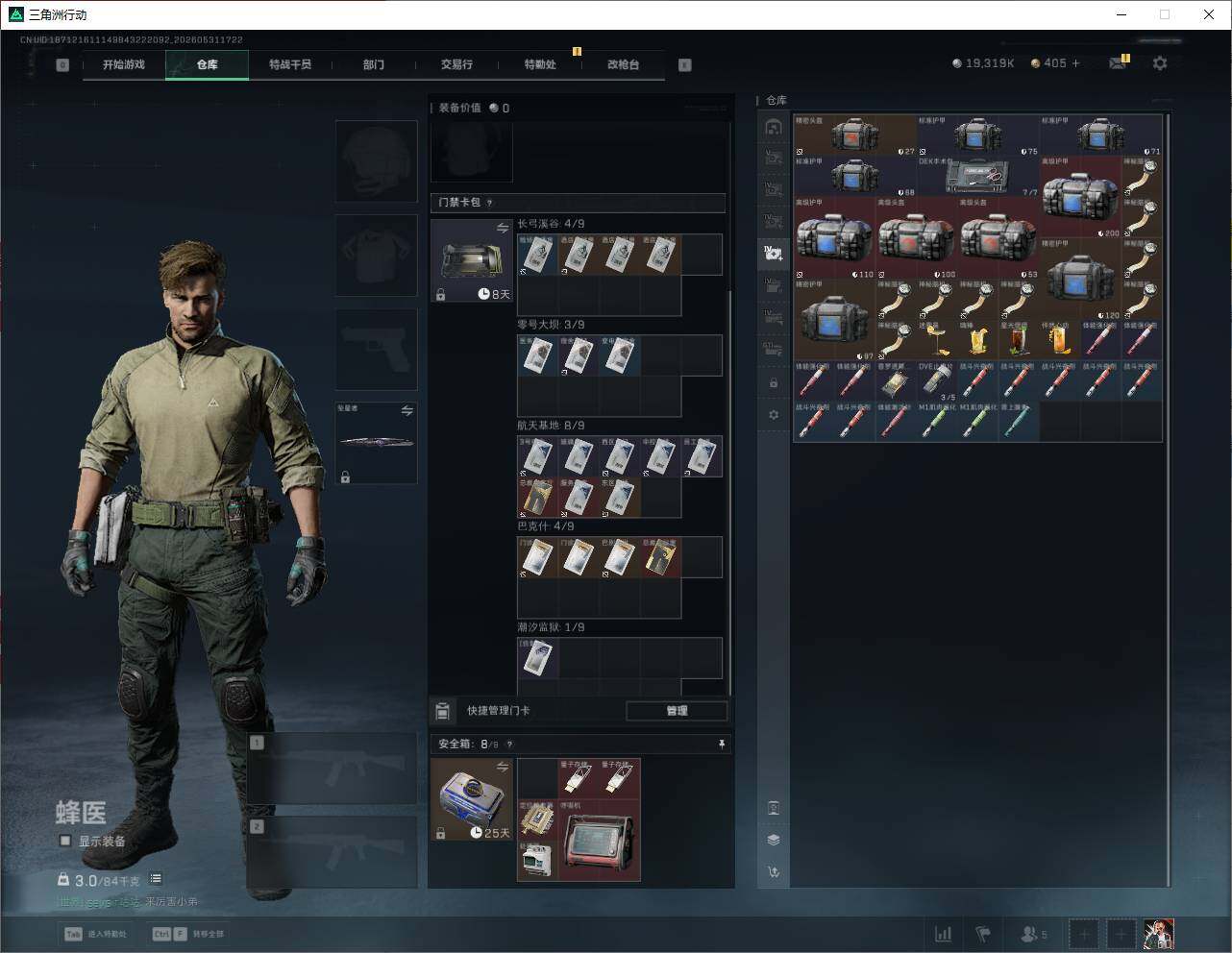Select the only card under 潮汐监狱
The height and width of the screenshot is (953, 1232).
click(538, 658)
